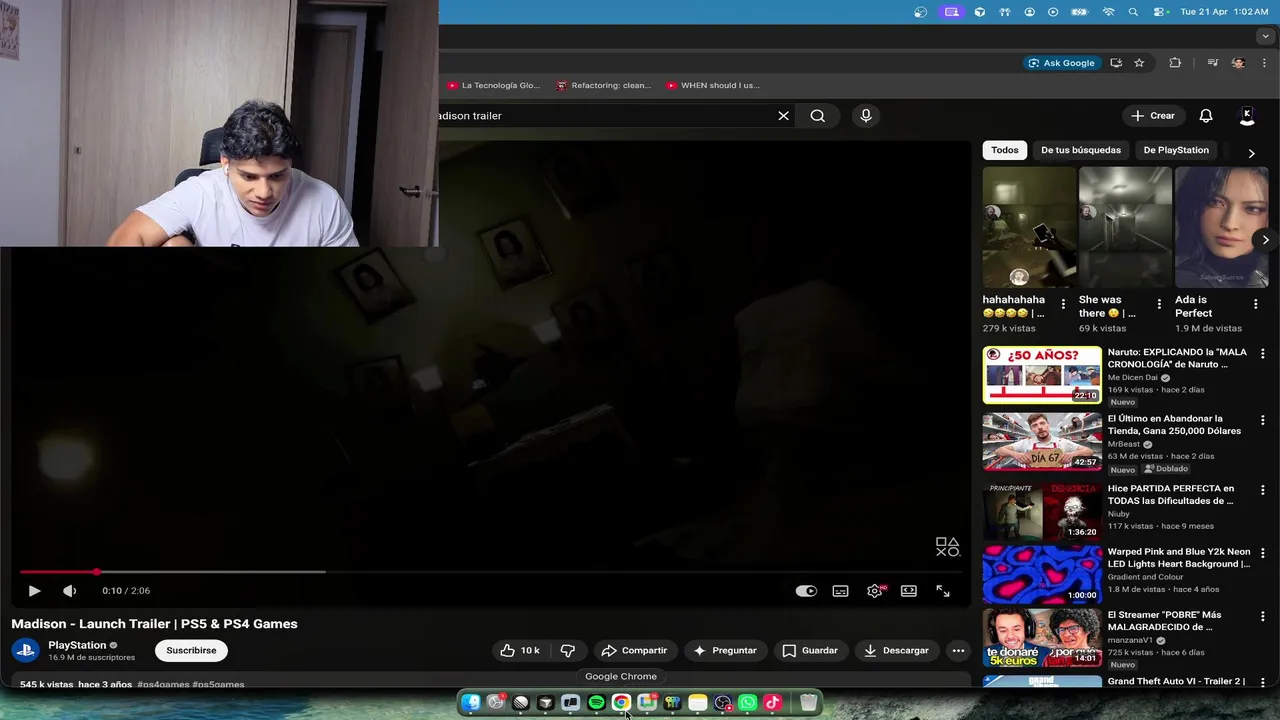
Task: Open the Chrome profile avatar
Action: click(x=1238, y=63)
